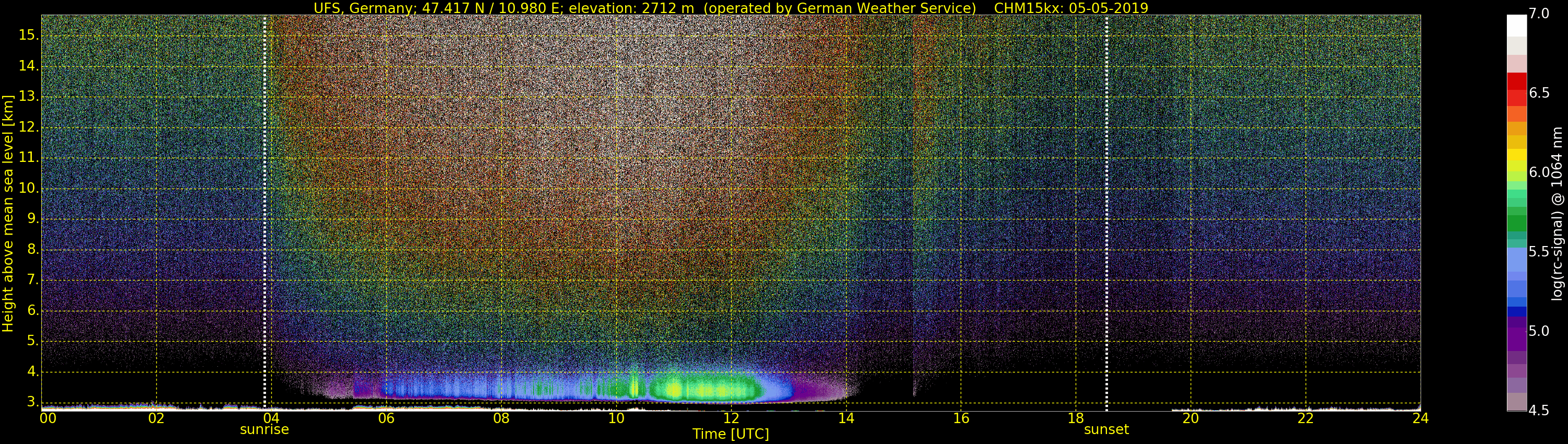The image size is (1568, 444).
Task: Click the time tick label '00'
Action: pyautogui.click(x=48, y=418)
